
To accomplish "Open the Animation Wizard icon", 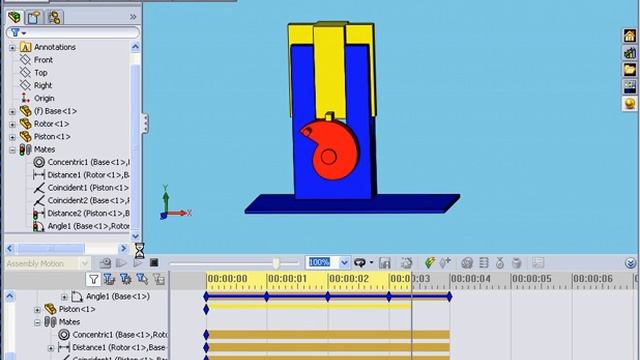I will pos(407,263).
